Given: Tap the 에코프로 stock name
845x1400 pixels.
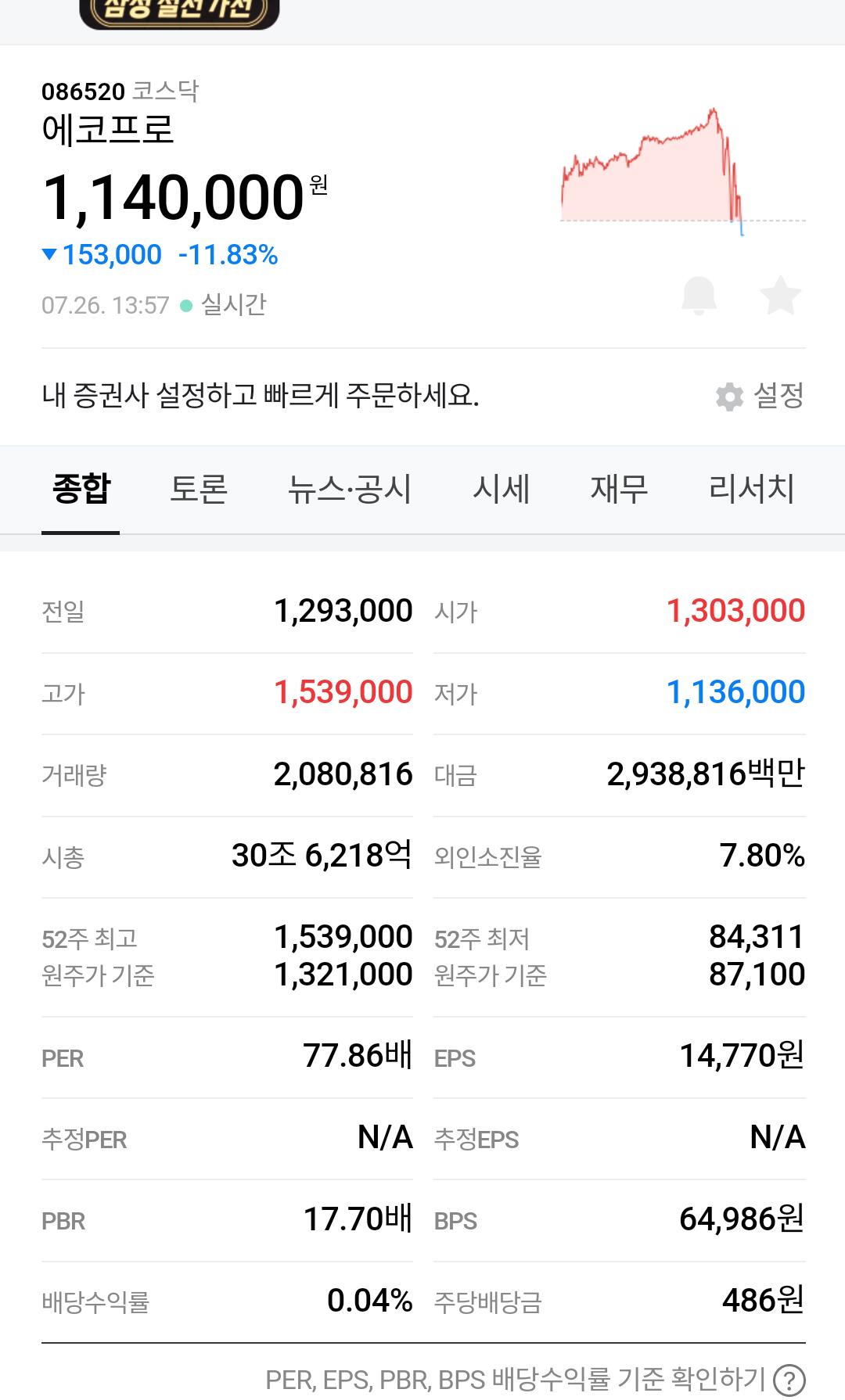Looking at the screenshot, I should click(x=108, y=129).
